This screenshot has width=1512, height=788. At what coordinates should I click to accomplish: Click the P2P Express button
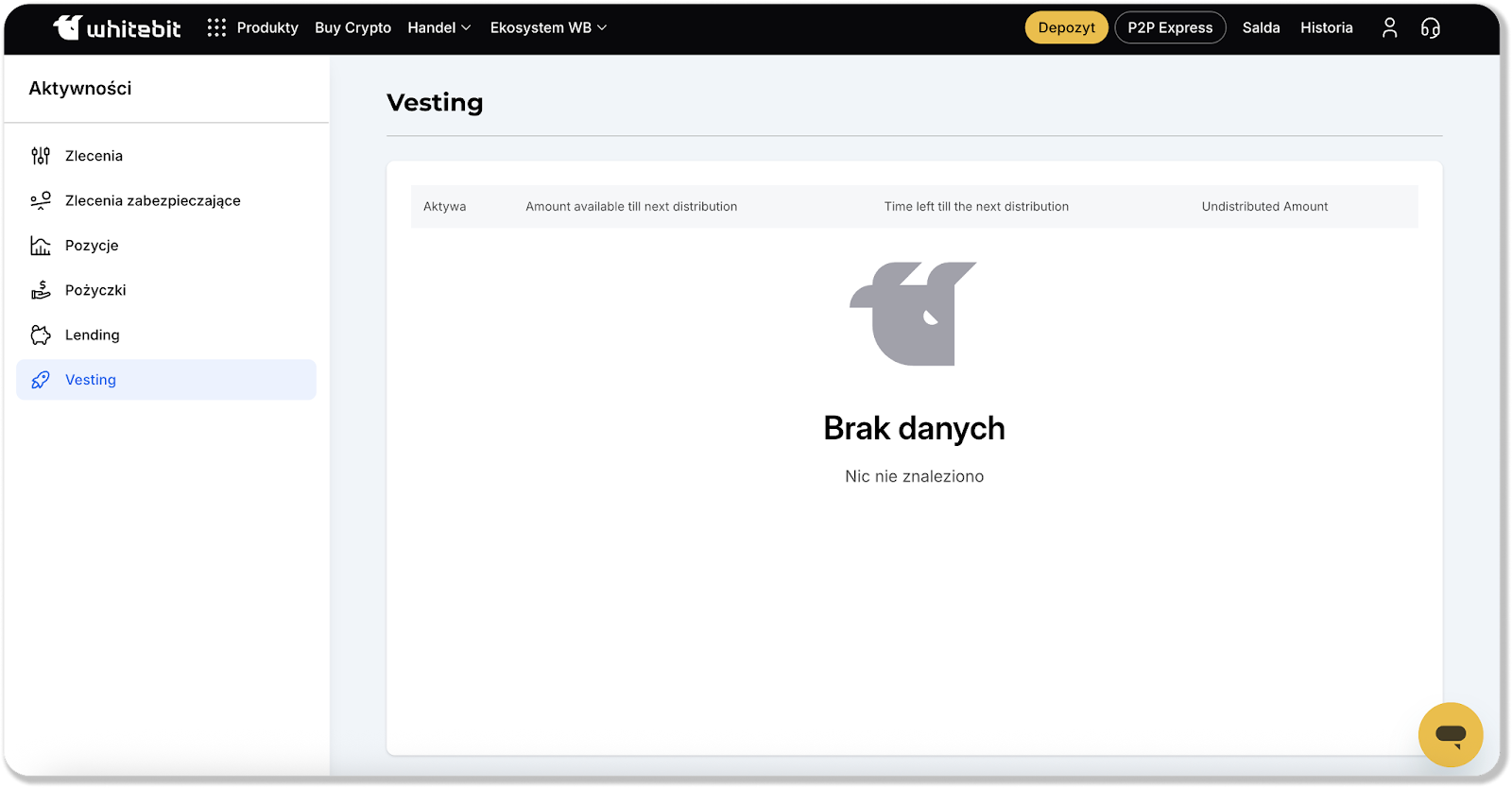tap(1170, 28)
